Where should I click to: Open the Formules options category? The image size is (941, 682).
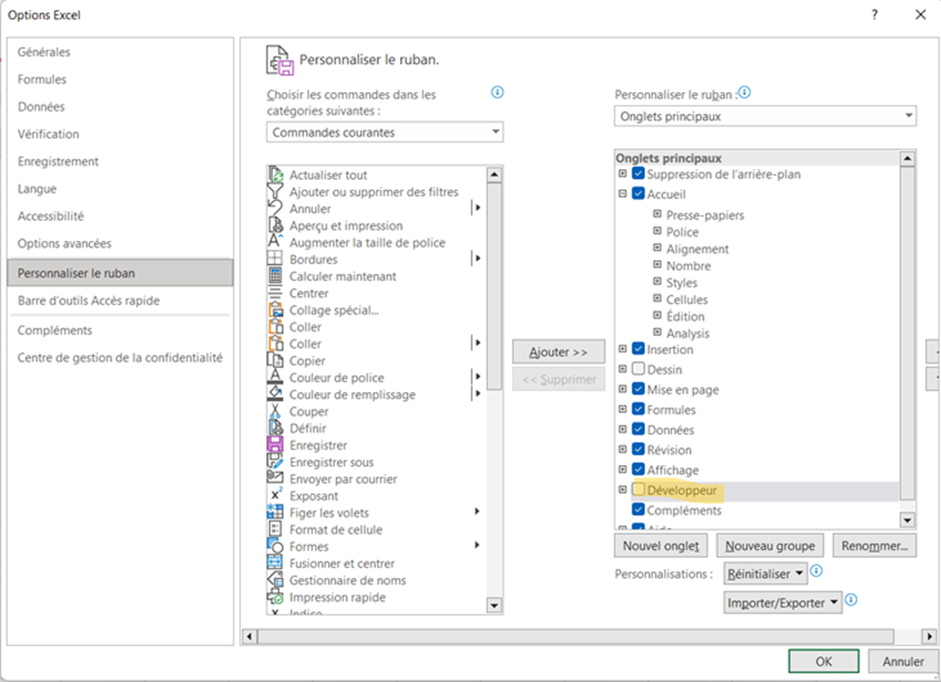pyautogui.click(x=42, y=80)
